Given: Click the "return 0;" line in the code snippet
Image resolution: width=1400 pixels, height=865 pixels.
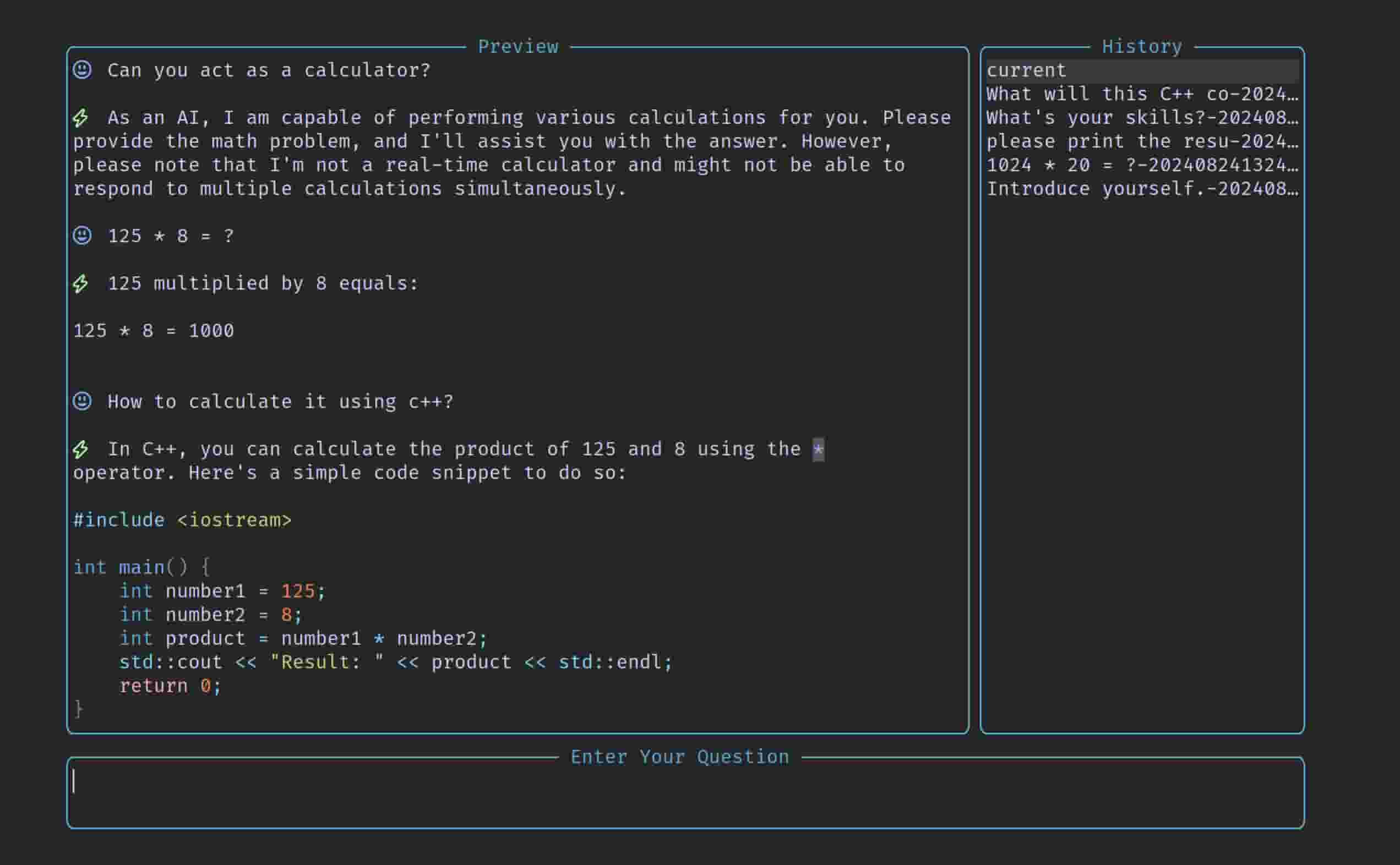Looking at the screenshot, I should [x=170, y=686].
